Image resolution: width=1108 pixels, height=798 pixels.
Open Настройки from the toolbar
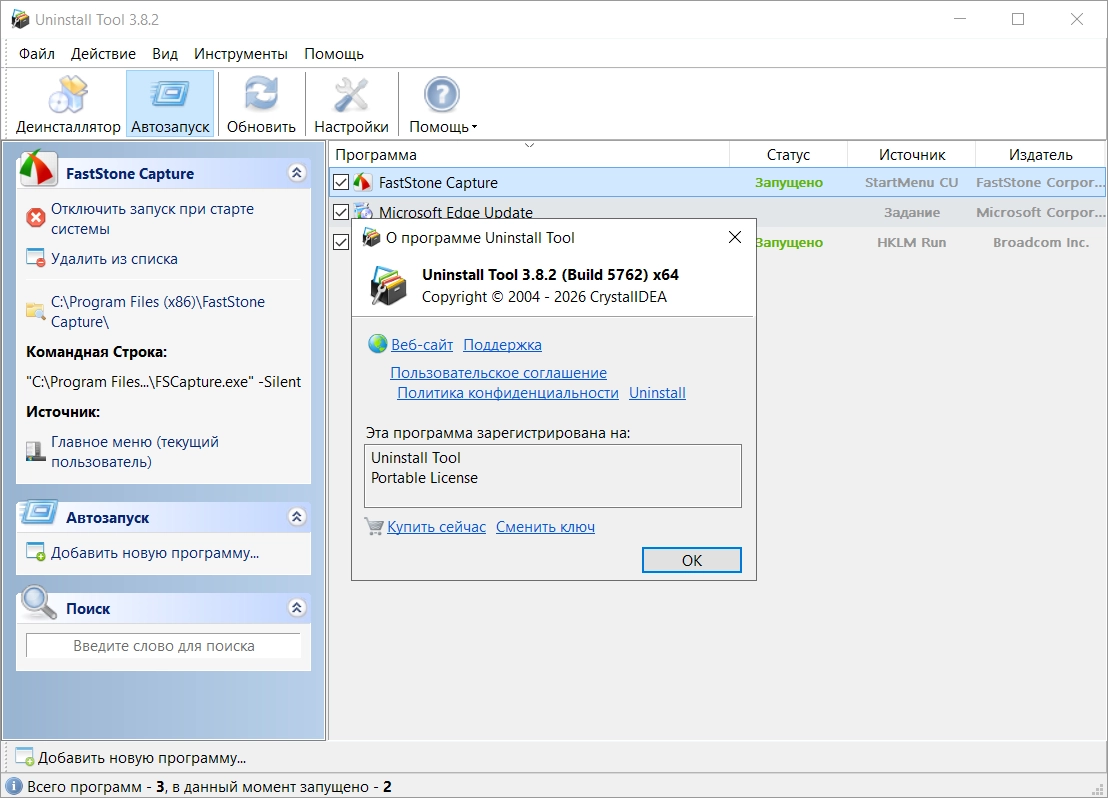[x=351, y=104]
